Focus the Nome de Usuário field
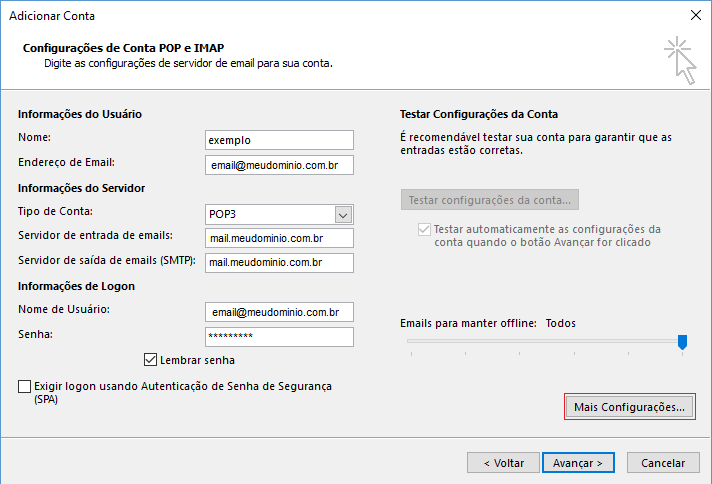Viewport: 712px width, 484px height. pyautogui.click(x=278, y=312)
